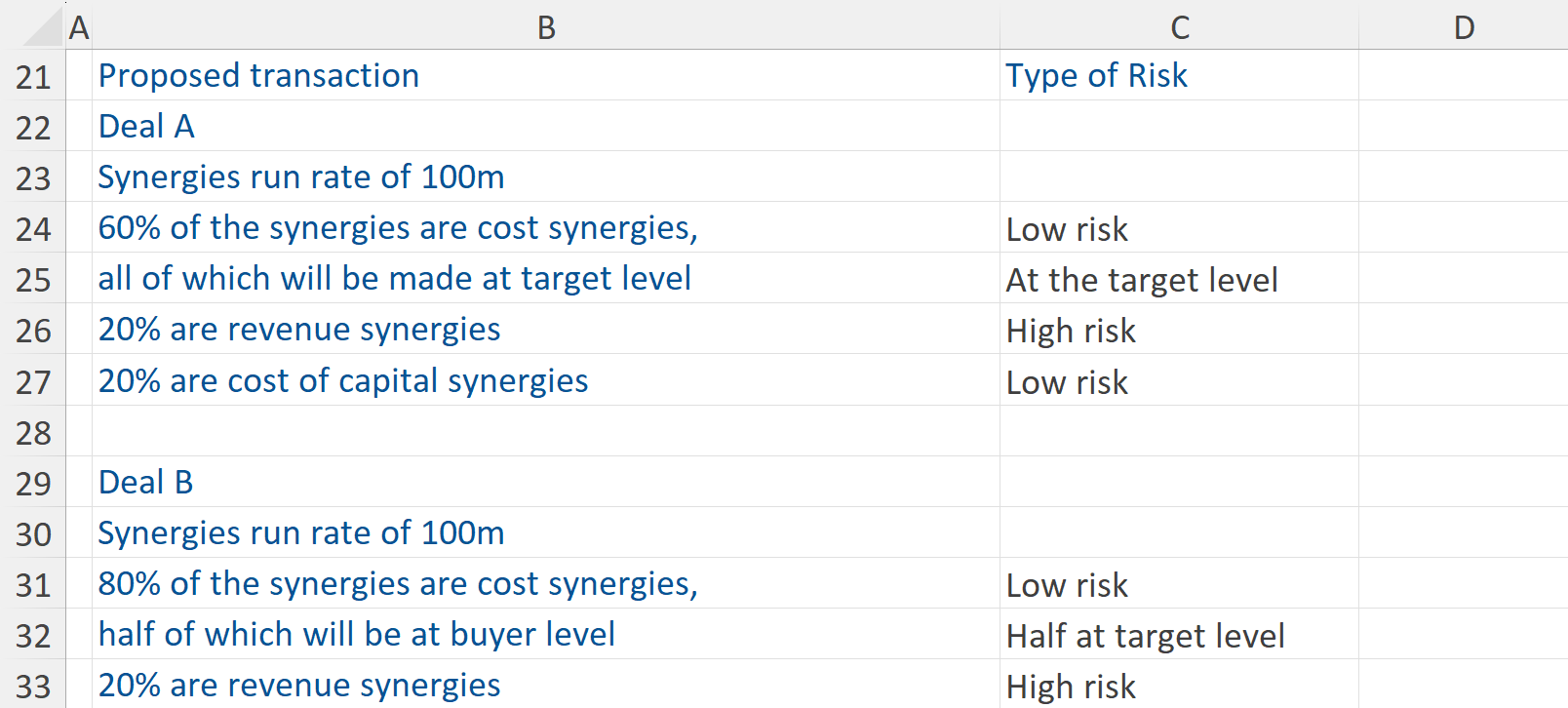This screenshot has width=1568, height=708.
Task: Select row 21 header
Action: (33, 77)
